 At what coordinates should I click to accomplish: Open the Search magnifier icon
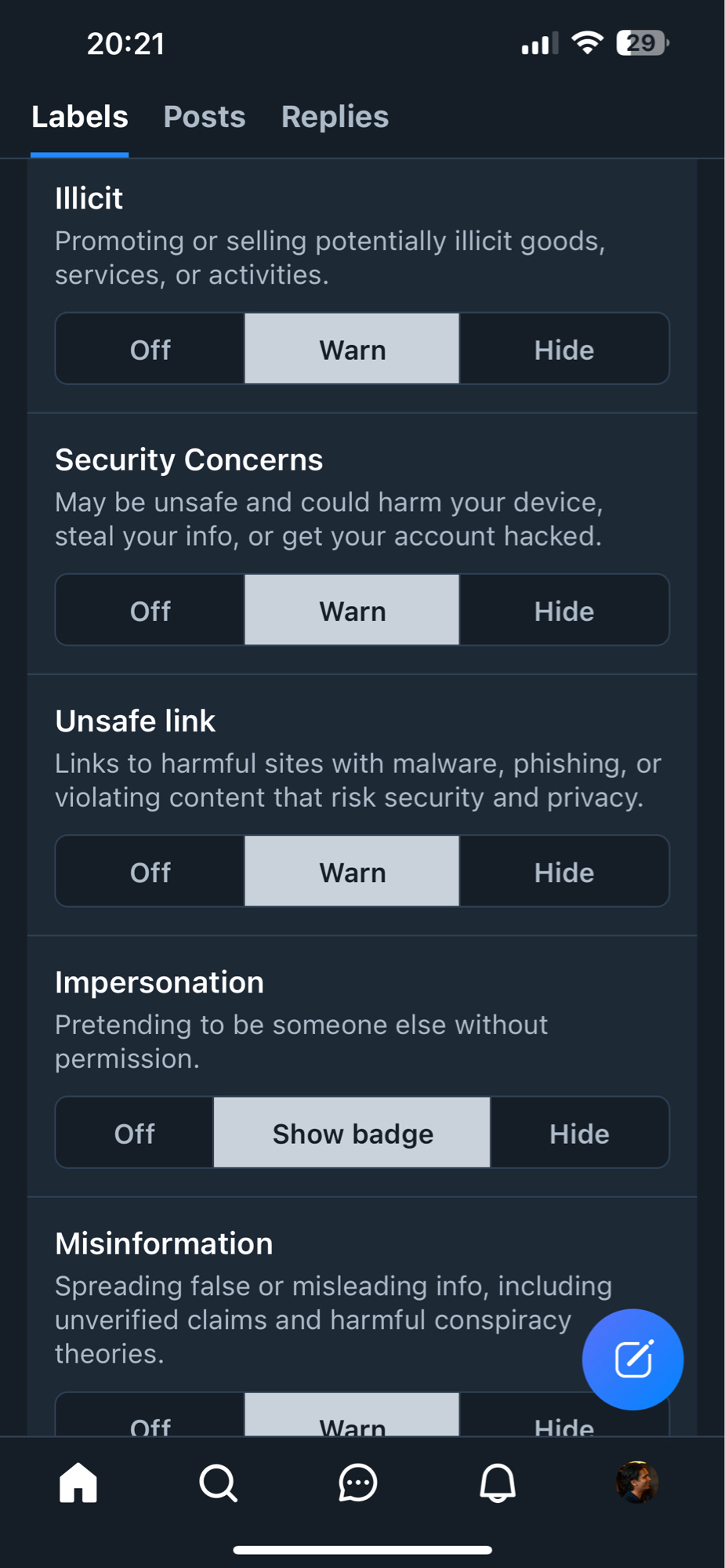tap(218, 1483)
